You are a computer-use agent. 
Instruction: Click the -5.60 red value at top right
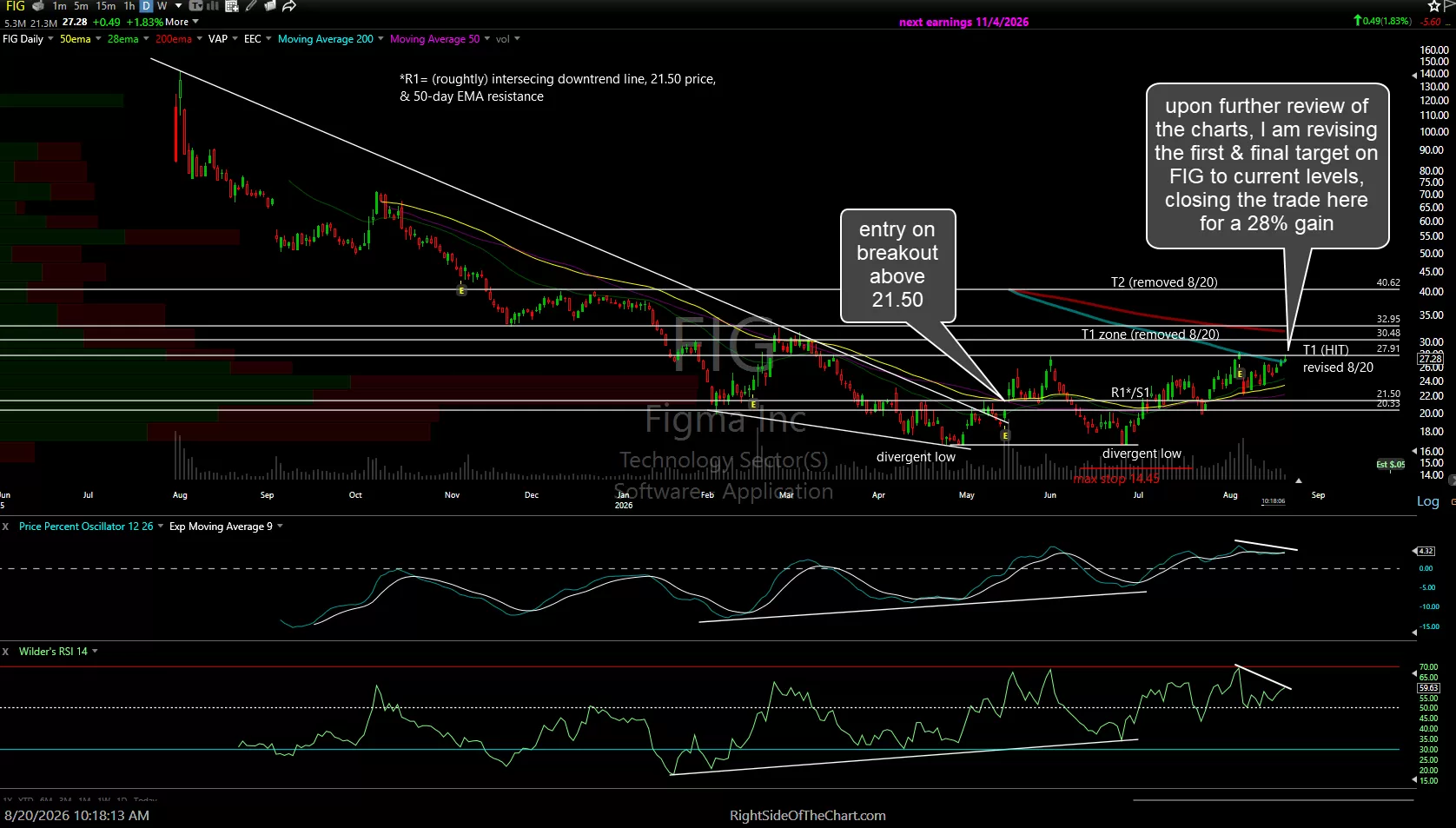point(1430,22)
